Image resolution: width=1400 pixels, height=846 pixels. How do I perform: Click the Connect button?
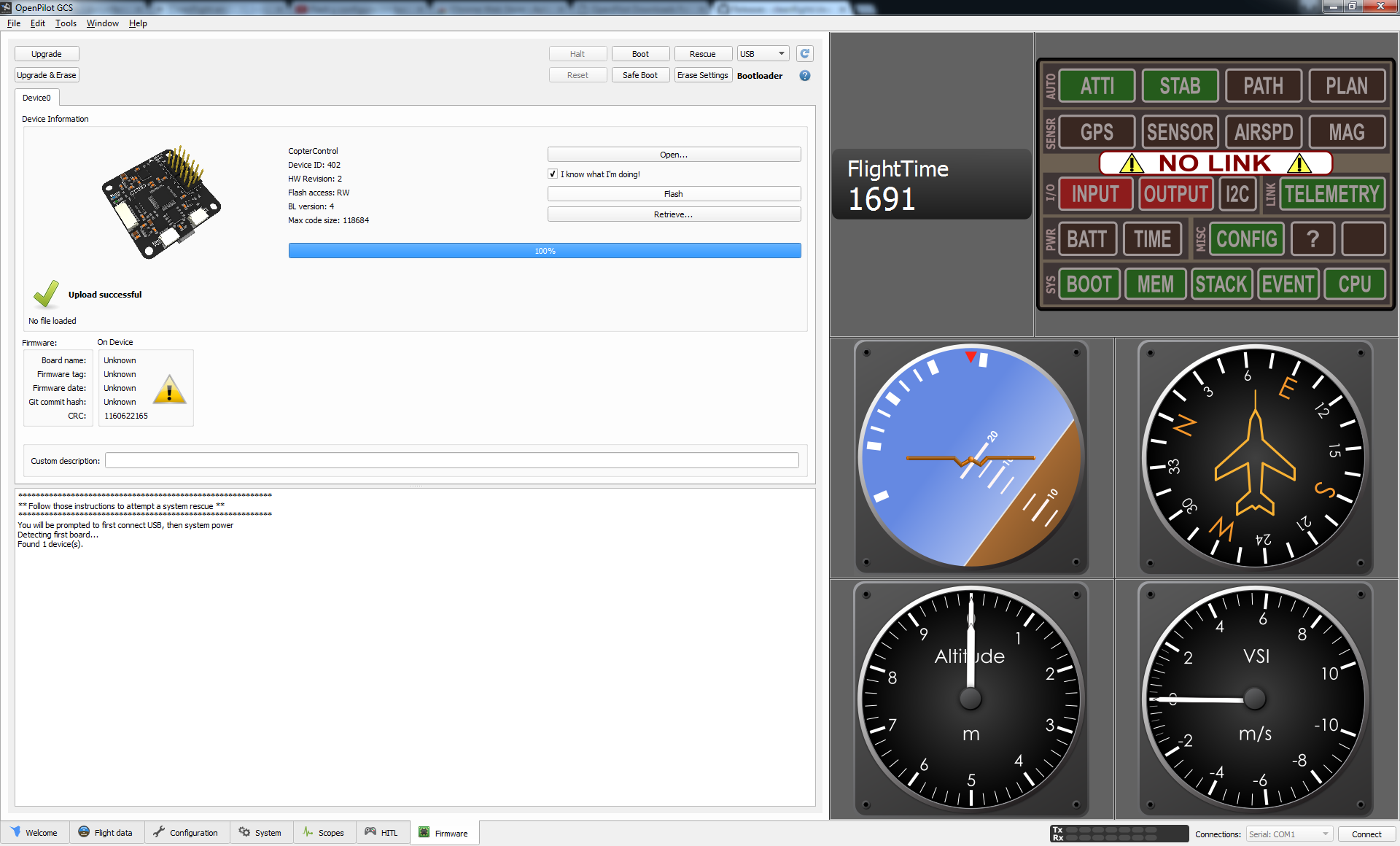click(1366, 834)
